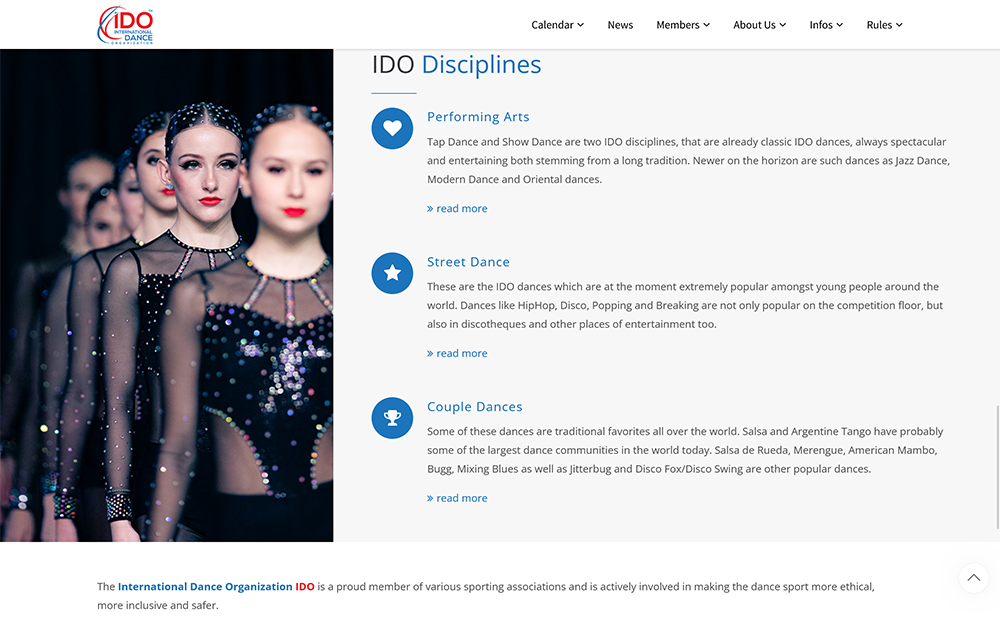Click the star icon beside Street Dance

(x=392, y=273)
